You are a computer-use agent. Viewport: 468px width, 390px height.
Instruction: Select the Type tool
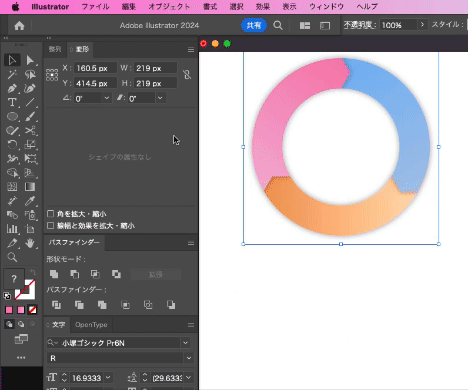(x=12, y=102)
